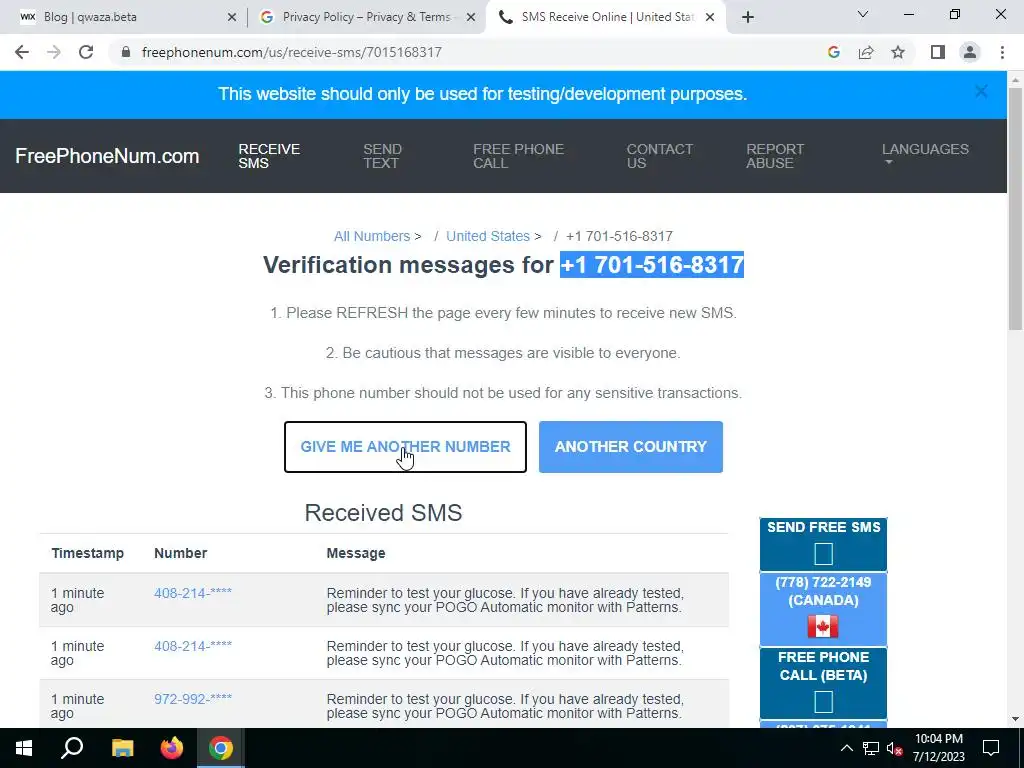Viewport: 1024px width, 768px height.
Task: Open the network status tray icon
Action: (871, 748)
